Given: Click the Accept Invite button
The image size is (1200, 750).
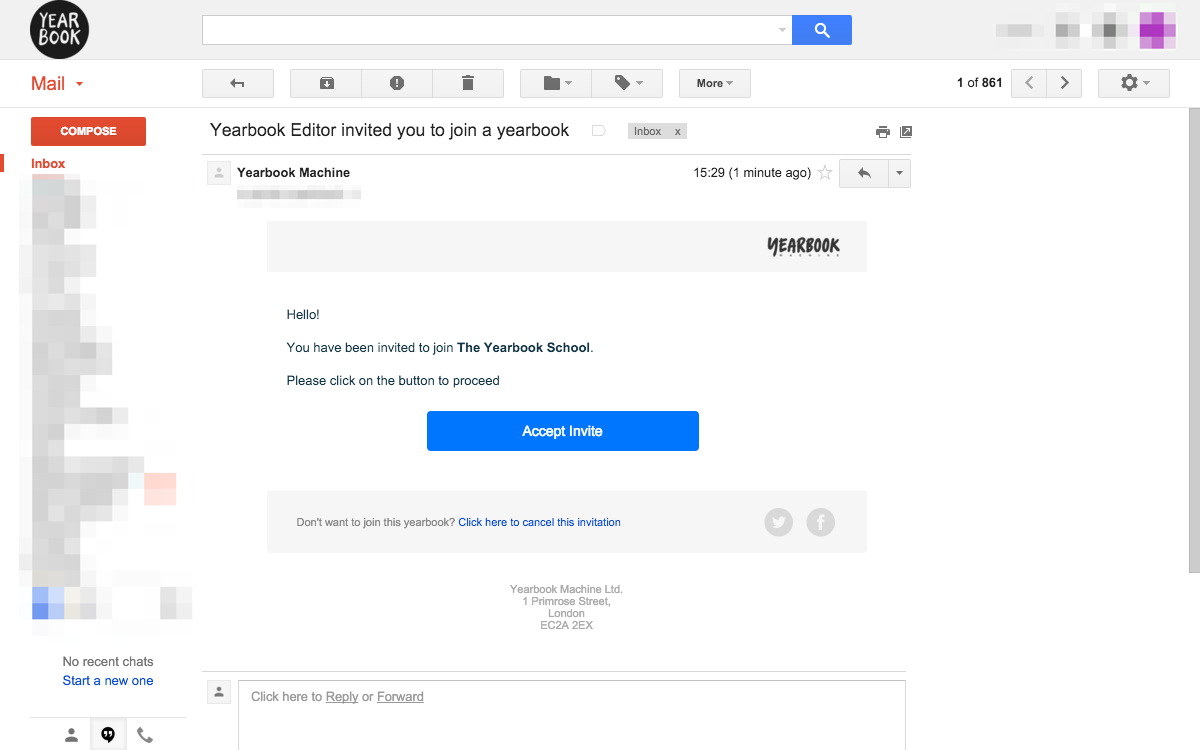Looking at the screenshot, I should [563, 431].
